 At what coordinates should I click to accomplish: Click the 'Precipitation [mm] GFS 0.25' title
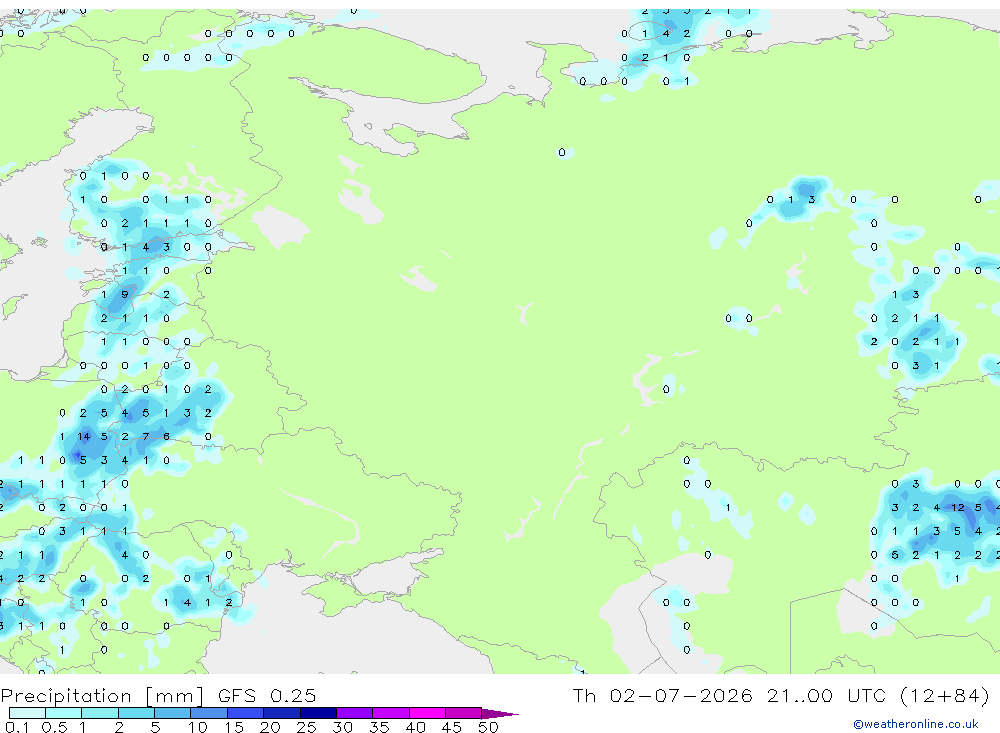click(x=158, y=695)
